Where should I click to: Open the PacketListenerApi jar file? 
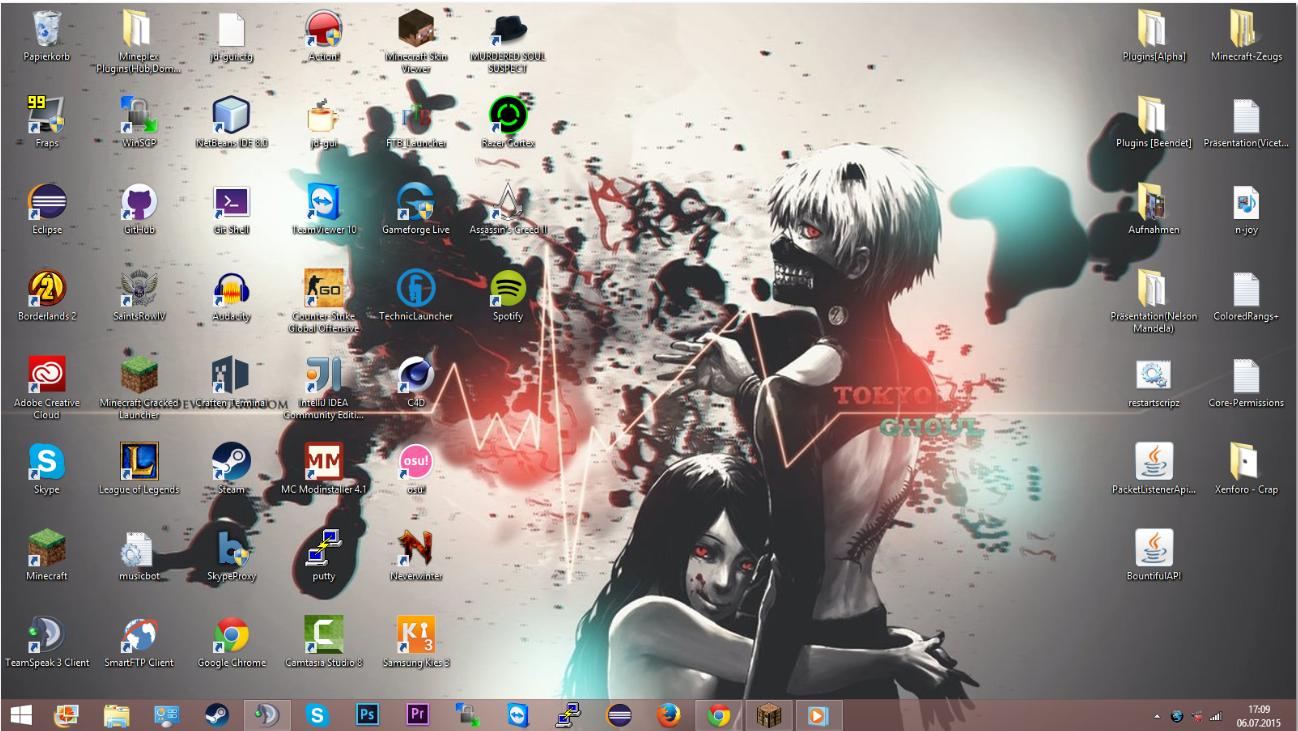coord(1154,470)
